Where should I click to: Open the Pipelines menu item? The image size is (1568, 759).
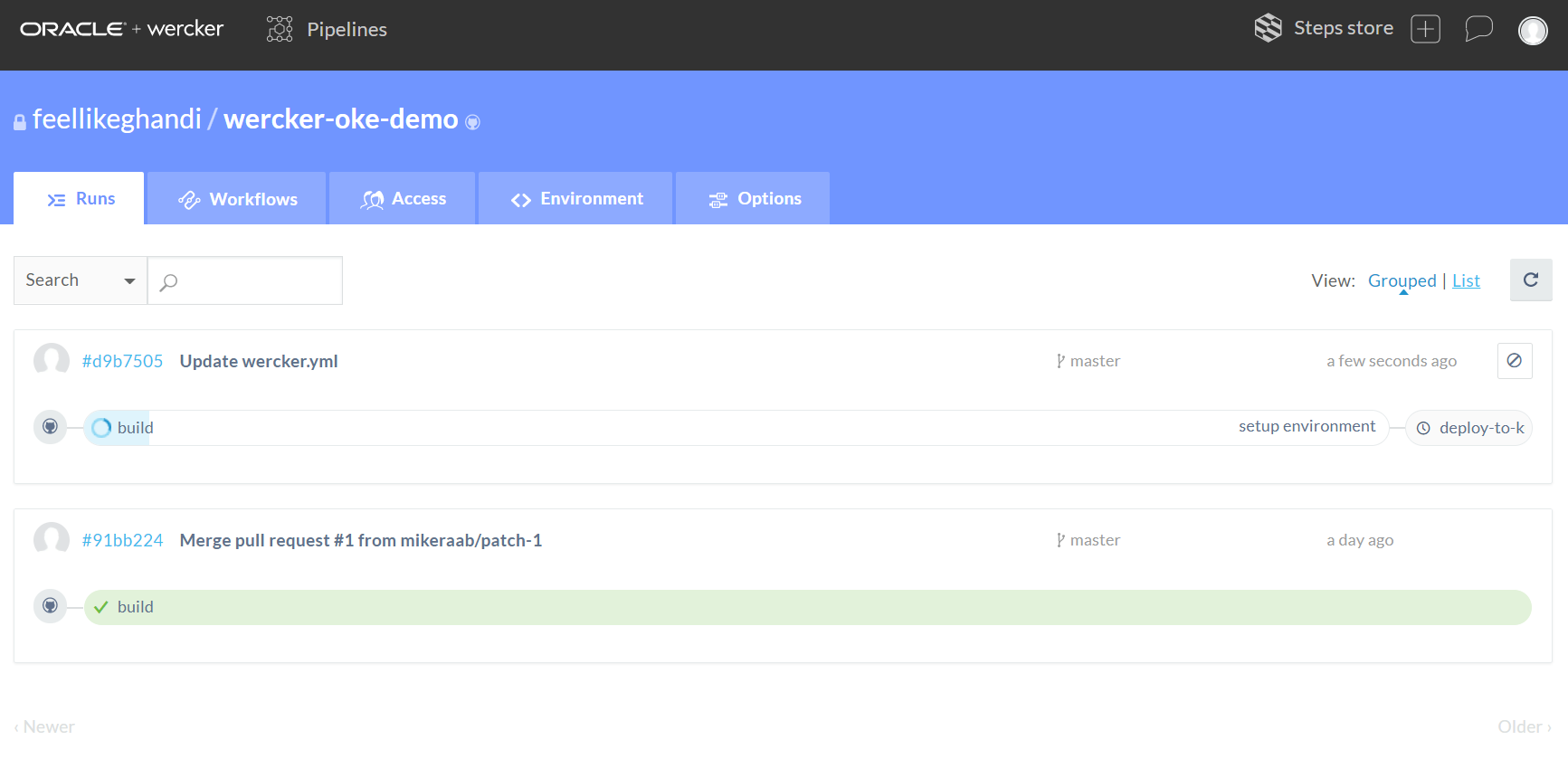coord(347,29)
